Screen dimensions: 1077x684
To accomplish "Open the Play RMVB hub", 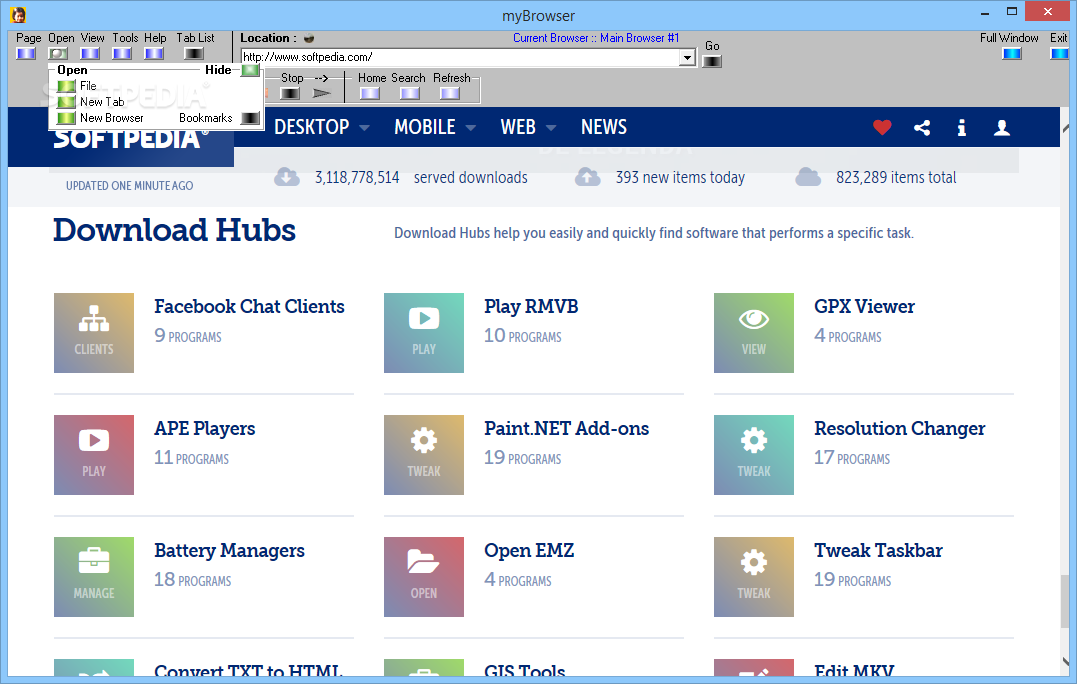I will click(x=531, y=306).
